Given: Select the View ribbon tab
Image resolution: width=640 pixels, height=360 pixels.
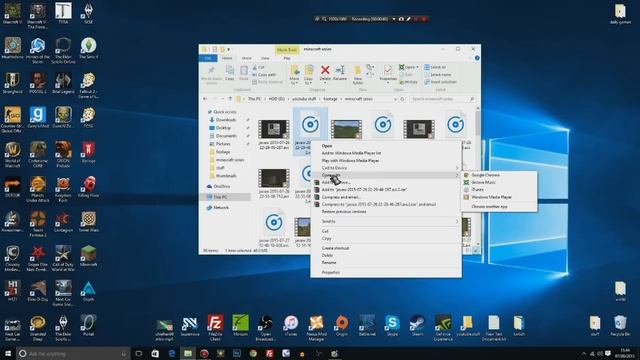Looking at the screenshot, I should pos(265,58).
